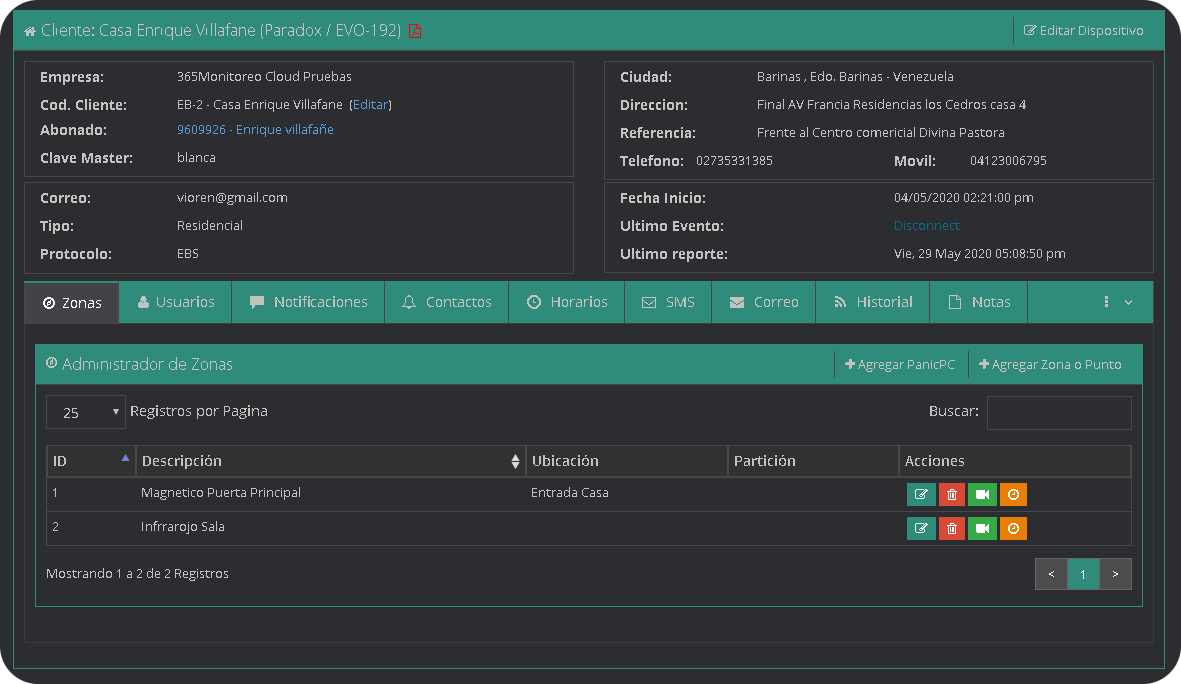The width and height of the screenshot is (1181, 684).
Task: Click the PDF export icon beside client title
Action: tap(415, 31)
